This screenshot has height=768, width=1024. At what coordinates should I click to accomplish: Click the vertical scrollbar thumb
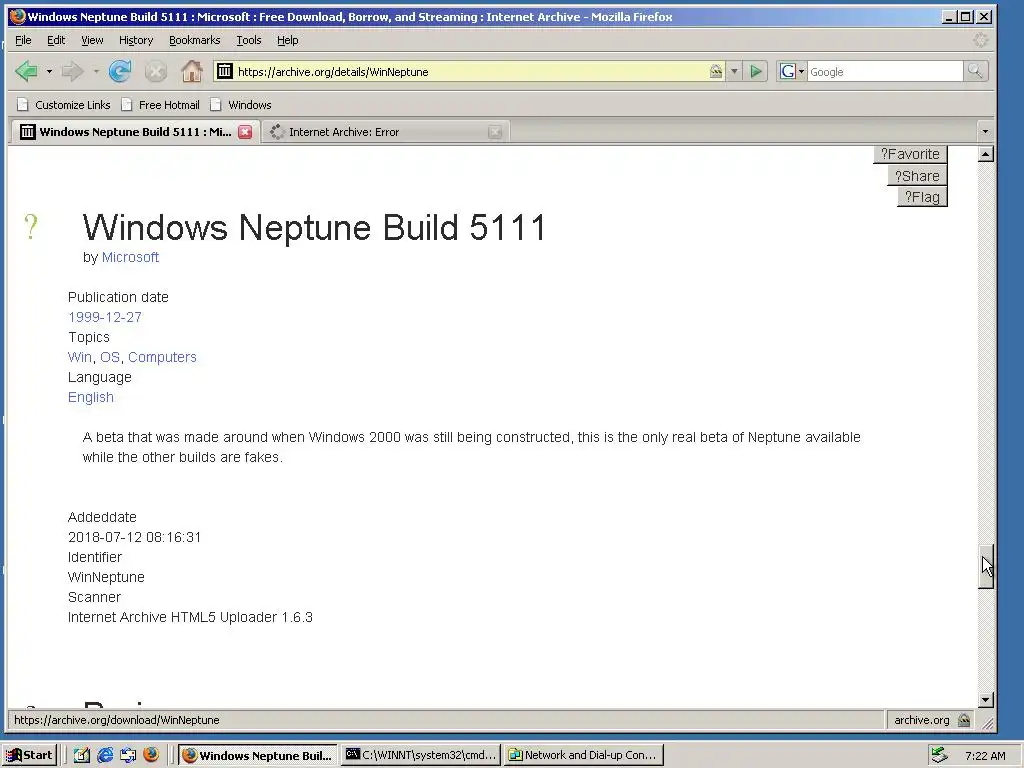(x=986, y=566)
